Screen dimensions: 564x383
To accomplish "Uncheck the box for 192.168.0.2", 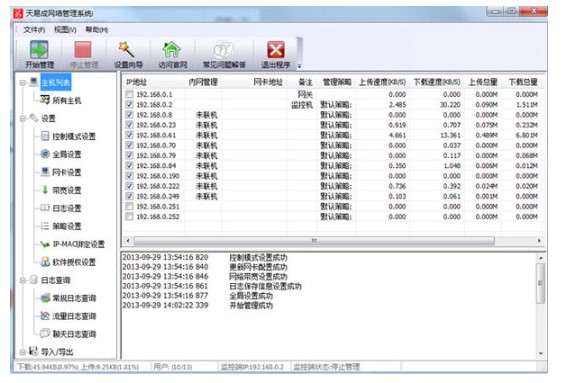I will point(129,104).
